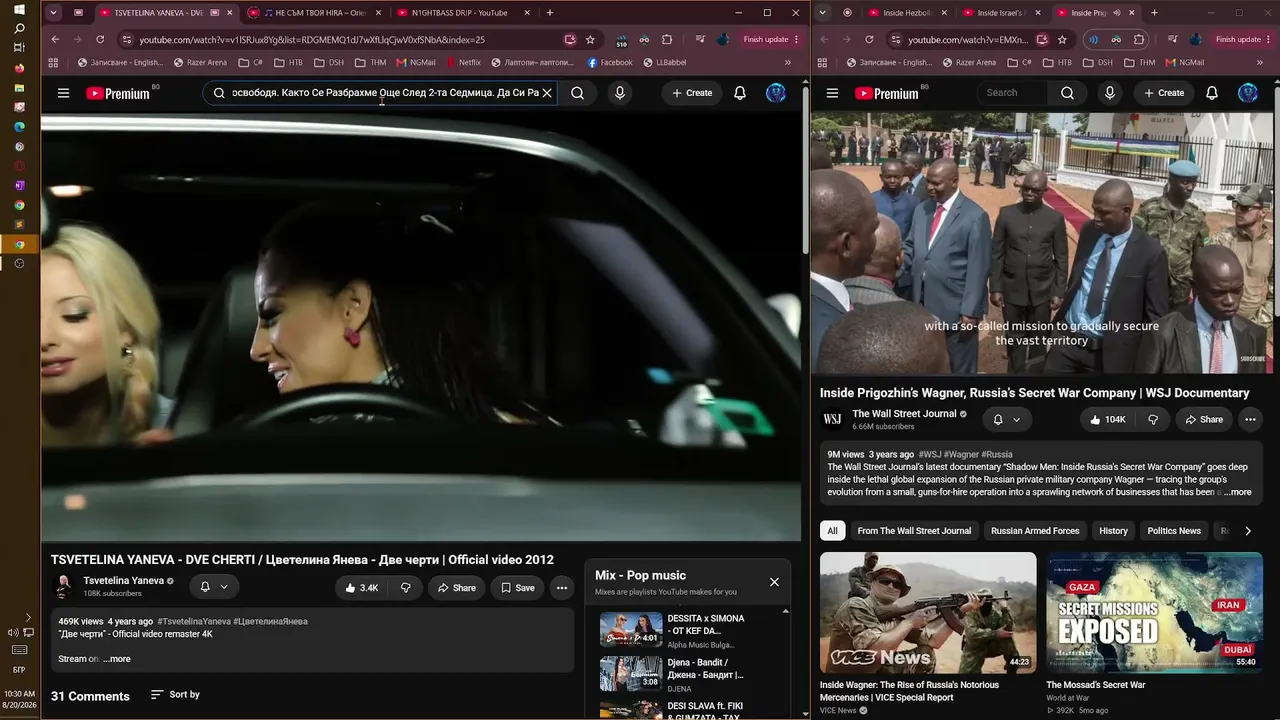Open notification options dropdown for Tsvetelina Yaneva channel
Viewport: 1280px width, 720px height.
coord(213,587)
